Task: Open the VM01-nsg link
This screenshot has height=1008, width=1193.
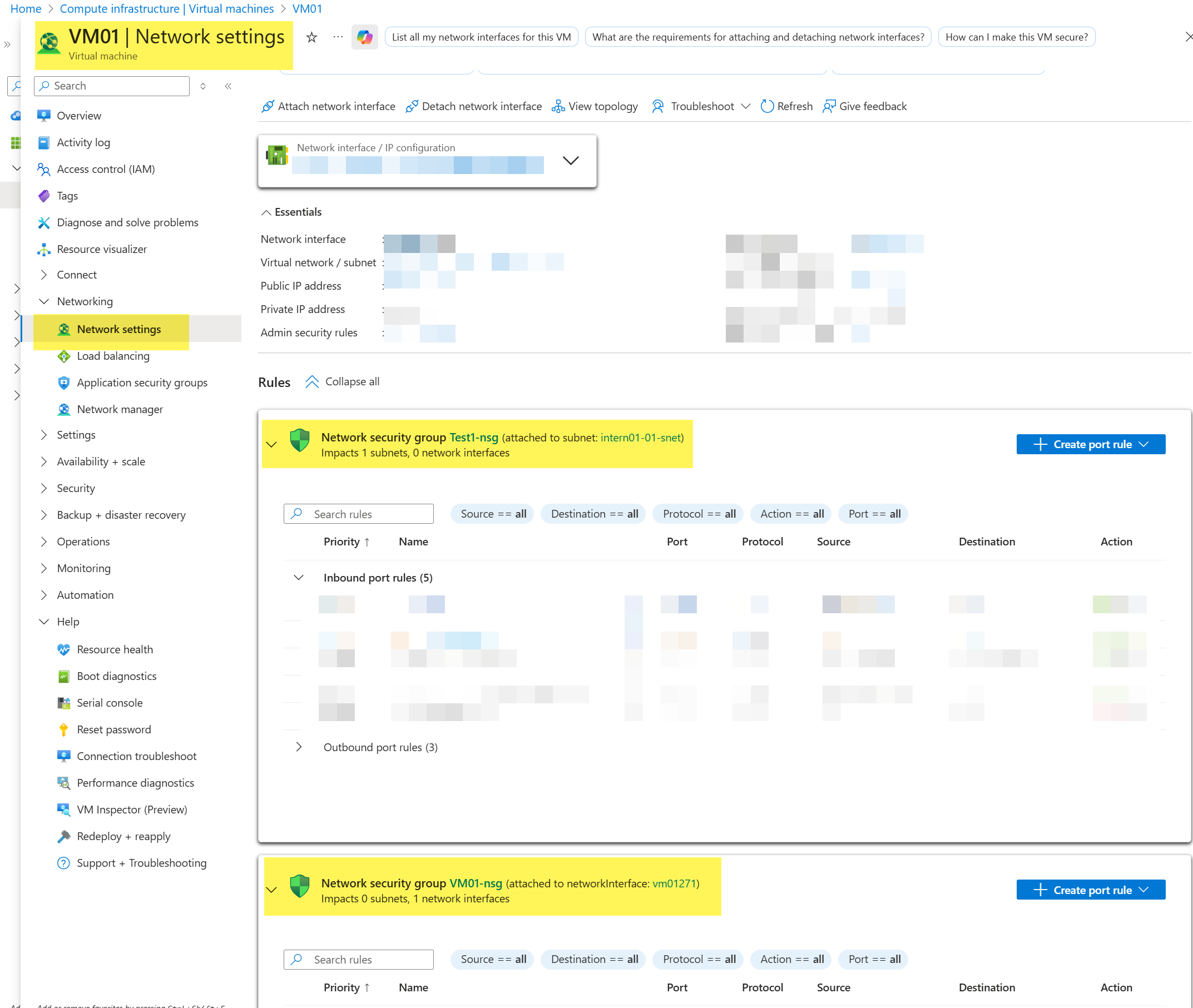Action: tap(476, 883)
